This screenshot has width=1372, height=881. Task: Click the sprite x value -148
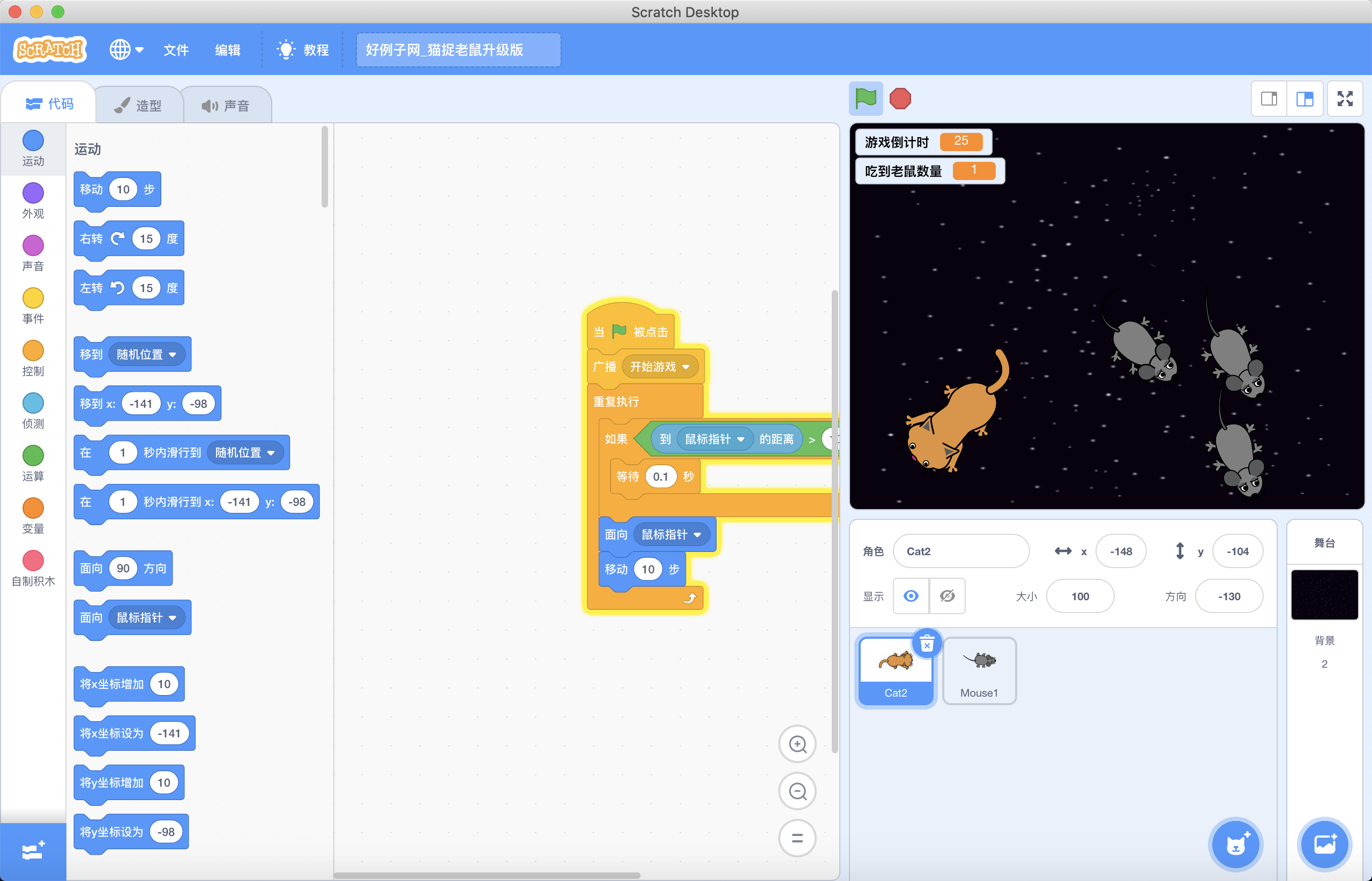[1121, 551]
